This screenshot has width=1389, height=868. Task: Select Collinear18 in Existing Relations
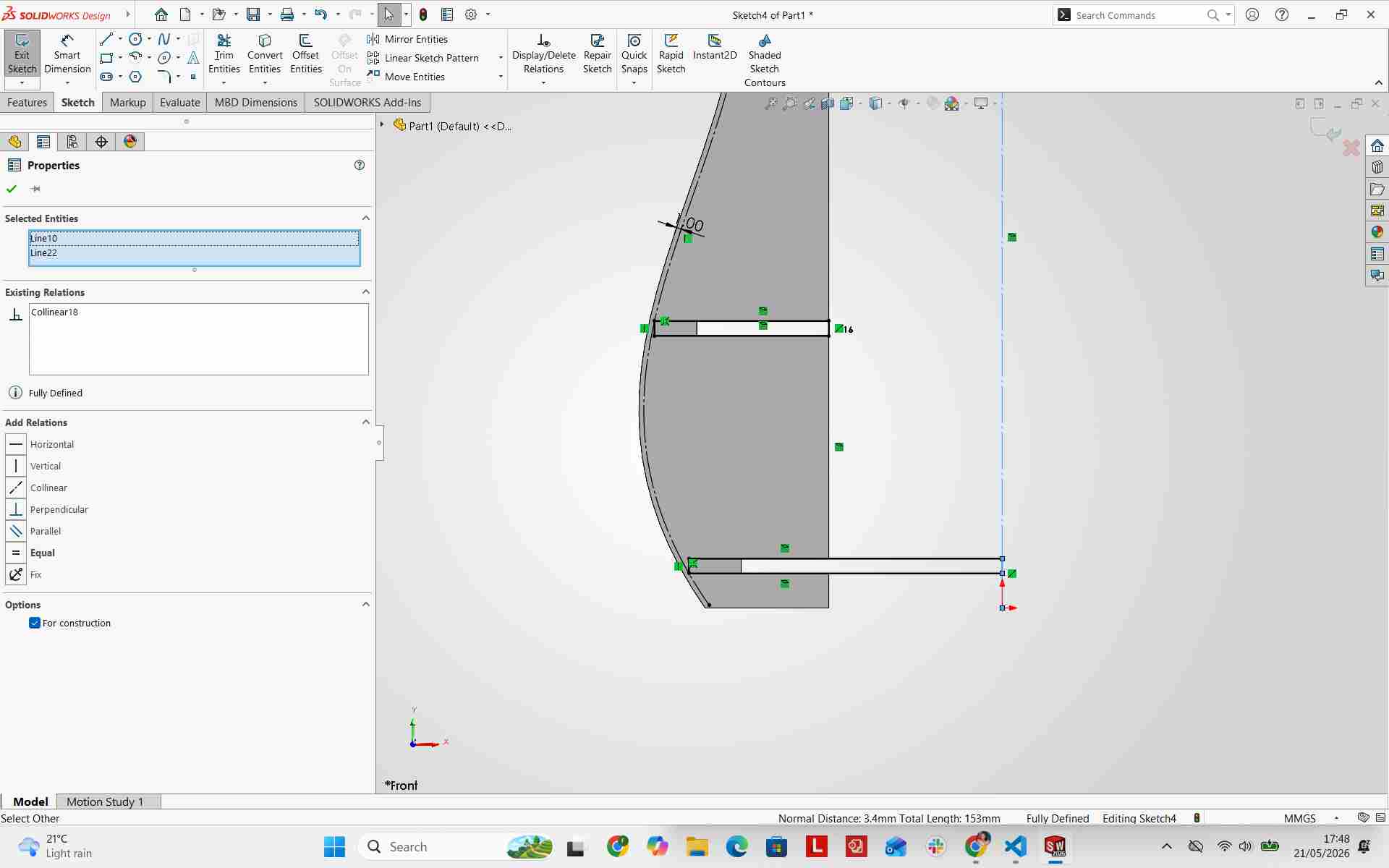[54, 312]
